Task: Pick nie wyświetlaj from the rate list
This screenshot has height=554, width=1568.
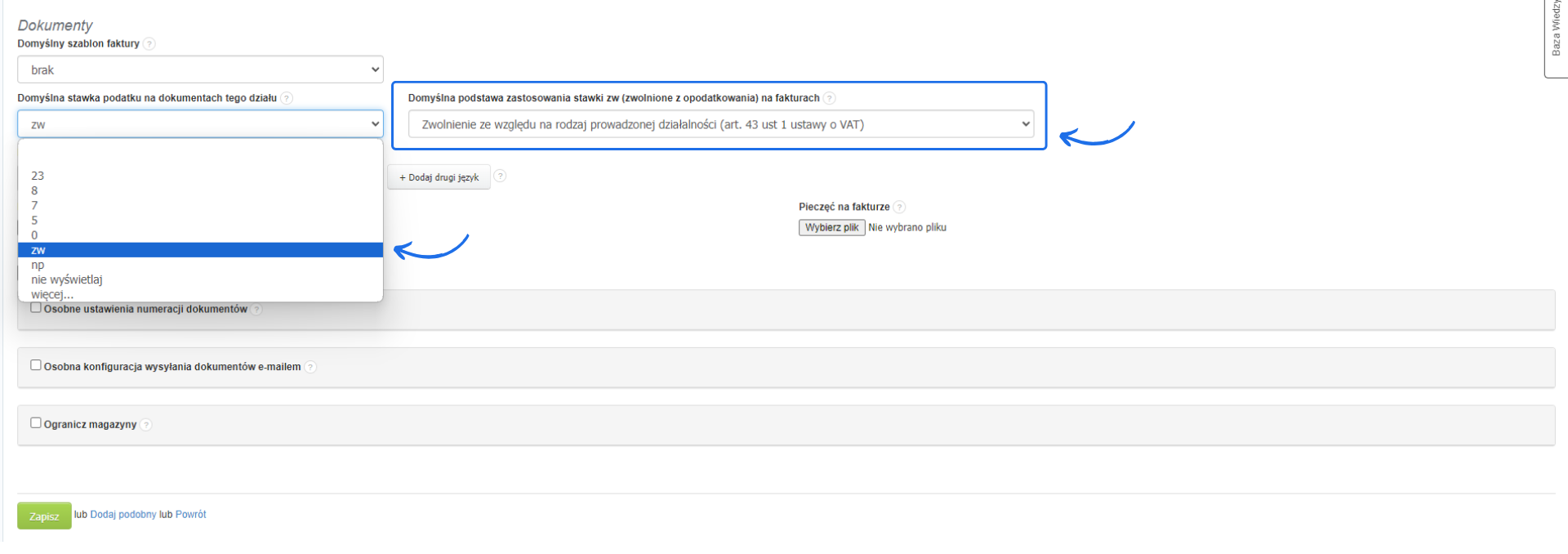Action: click(67, 279)
